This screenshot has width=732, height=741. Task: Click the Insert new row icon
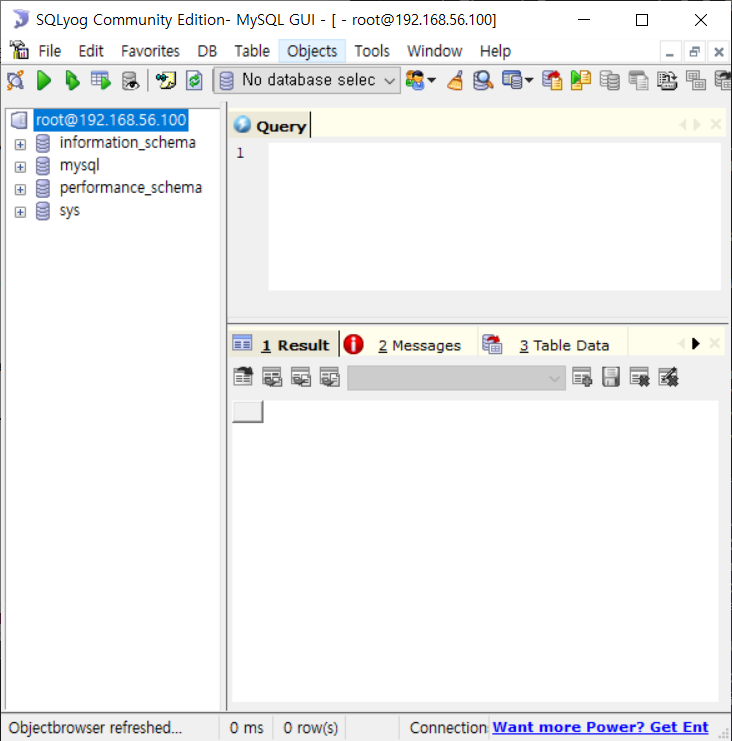(582, 377)
